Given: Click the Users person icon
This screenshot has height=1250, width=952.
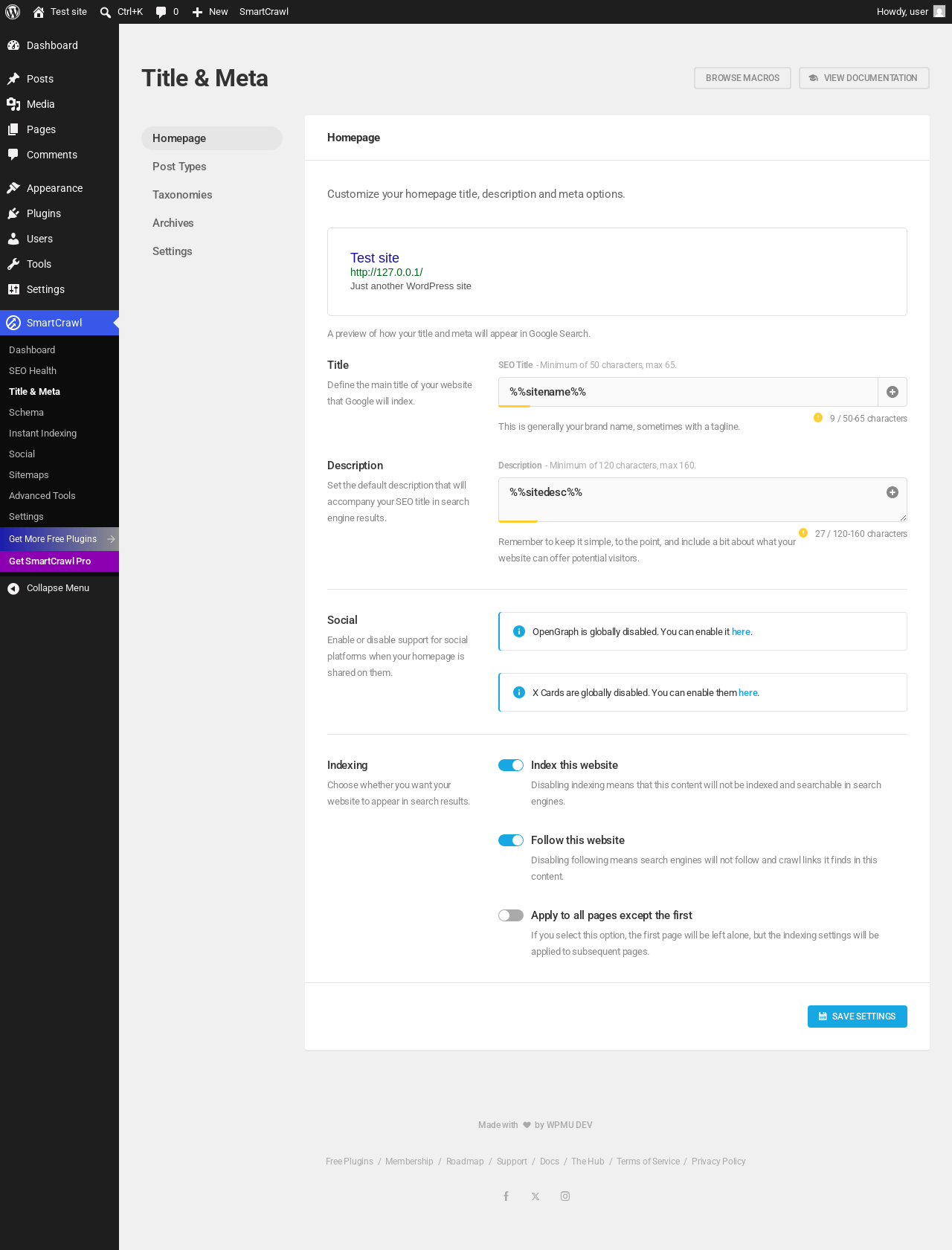Looking at the screenshot, I should click(13, 239).
